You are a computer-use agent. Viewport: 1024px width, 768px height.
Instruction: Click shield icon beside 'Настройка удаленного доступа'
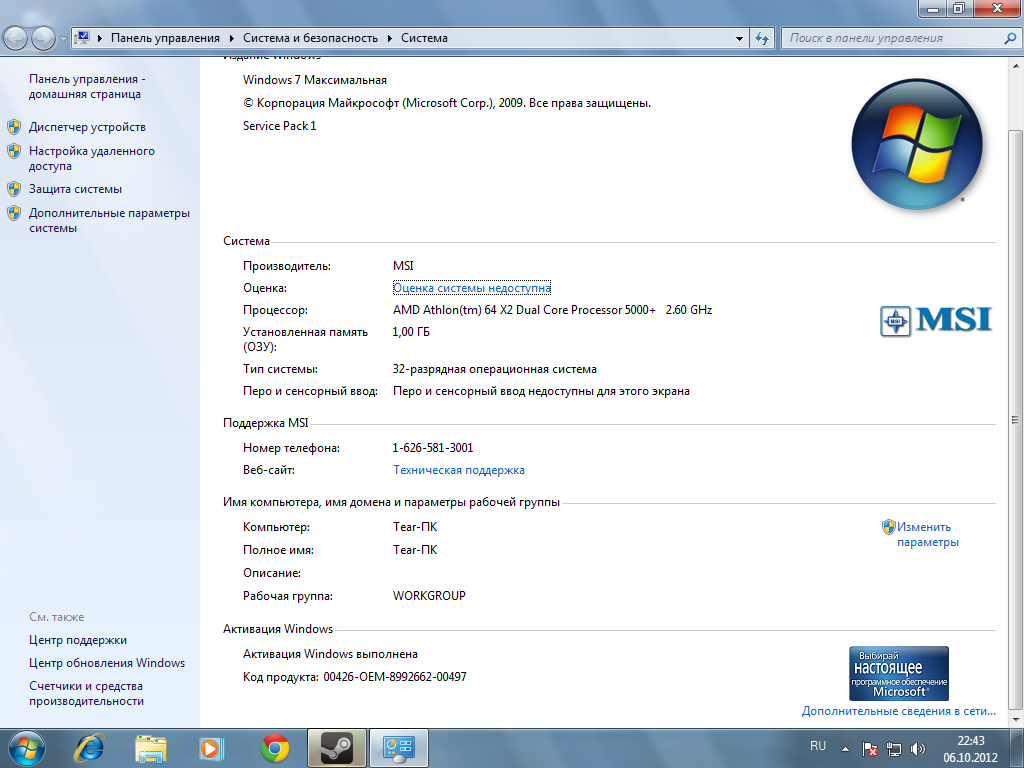[14, 151]
